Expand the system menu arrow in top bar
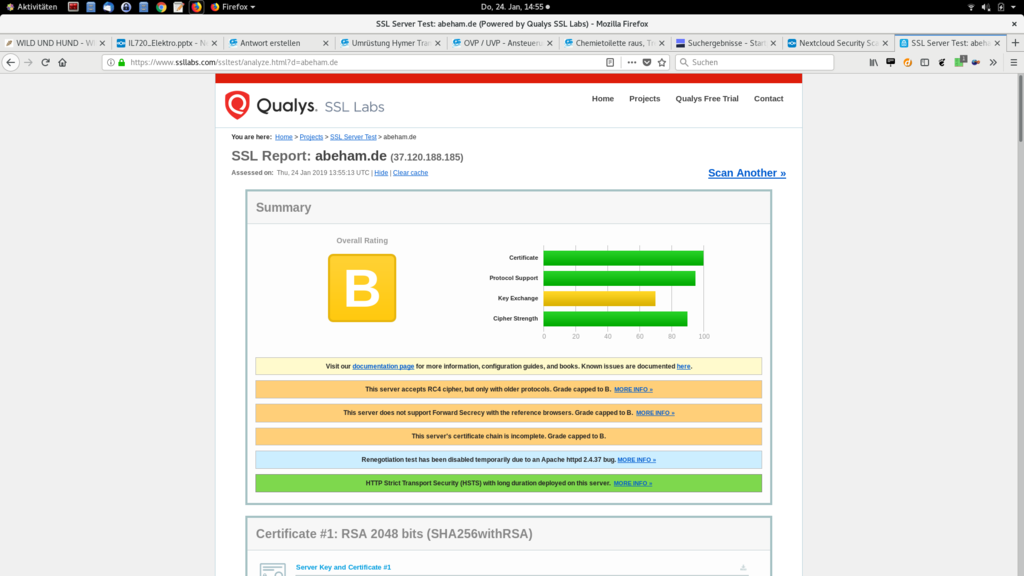The width and height of the screenshot is (1024, 576). point(1014,7)
